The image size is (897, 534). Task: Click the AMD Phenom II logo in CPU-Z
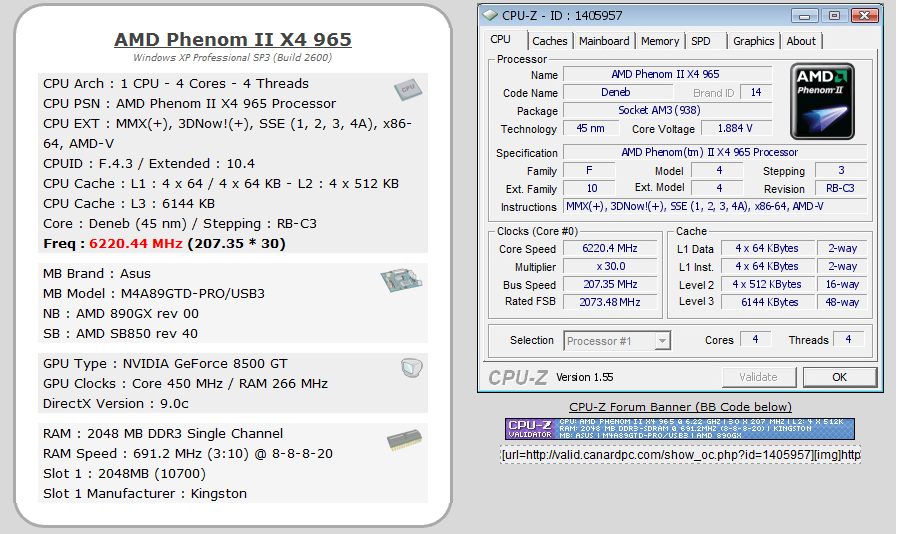pos(823,101)
